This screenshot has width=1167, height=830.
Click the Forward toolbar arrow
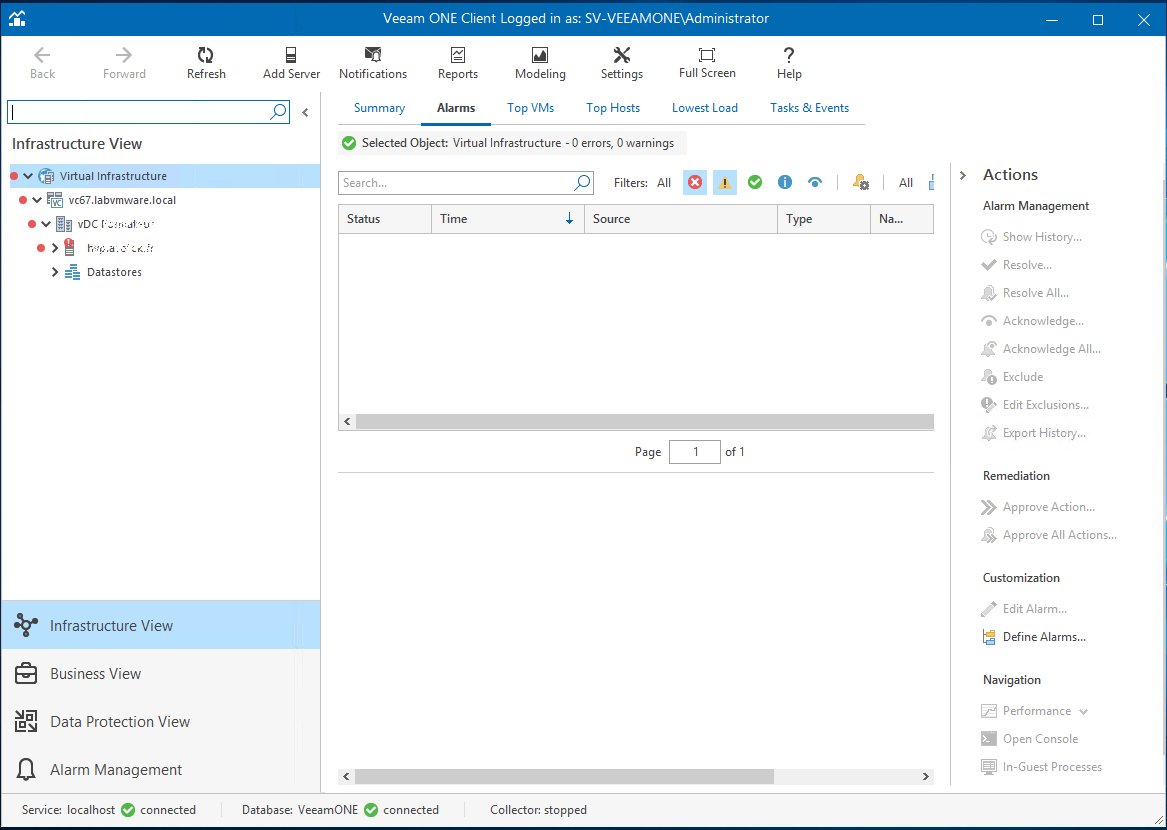[124, 63]
